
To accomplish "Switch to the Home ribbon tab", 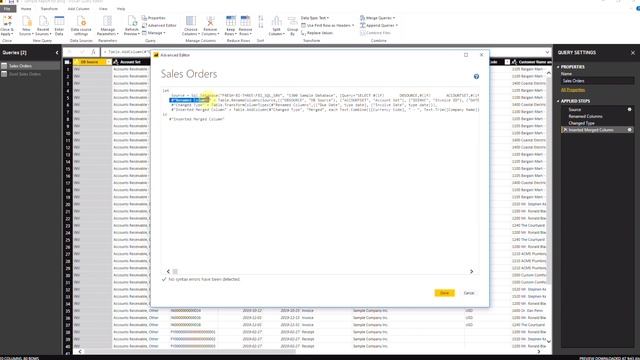I will [26, 9].
